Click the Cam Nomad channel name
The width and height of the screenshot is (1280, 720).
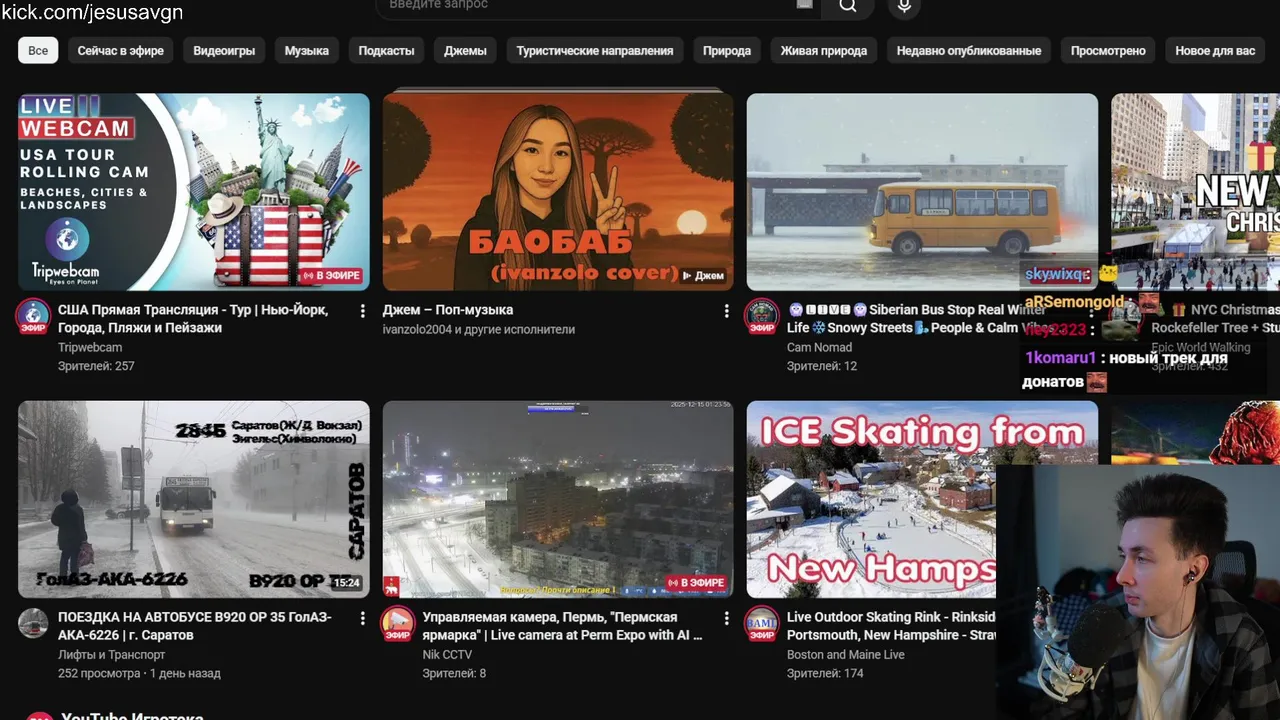(x=820, y=348)
